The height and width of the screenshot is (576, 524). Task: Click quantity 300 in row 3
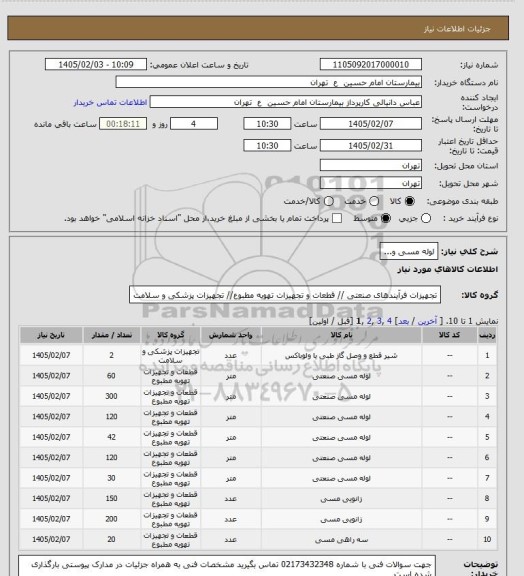[x=111, y=396]
